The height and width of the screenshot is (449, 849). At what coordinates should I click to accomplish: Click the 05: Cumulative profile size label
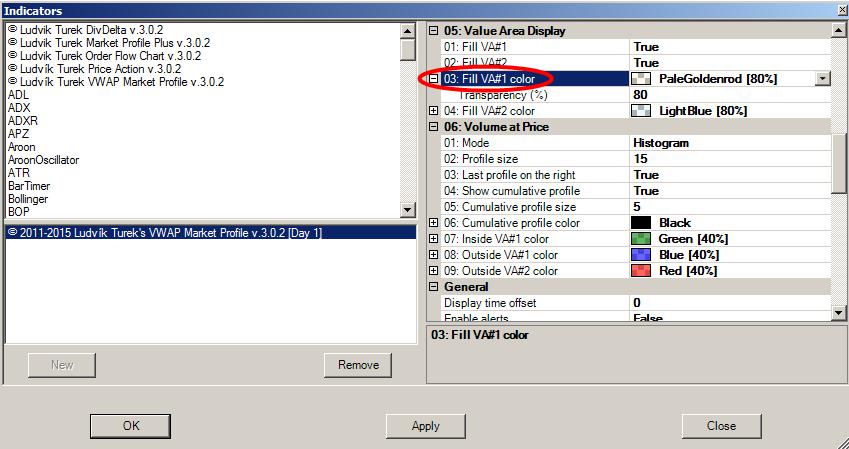510,207
